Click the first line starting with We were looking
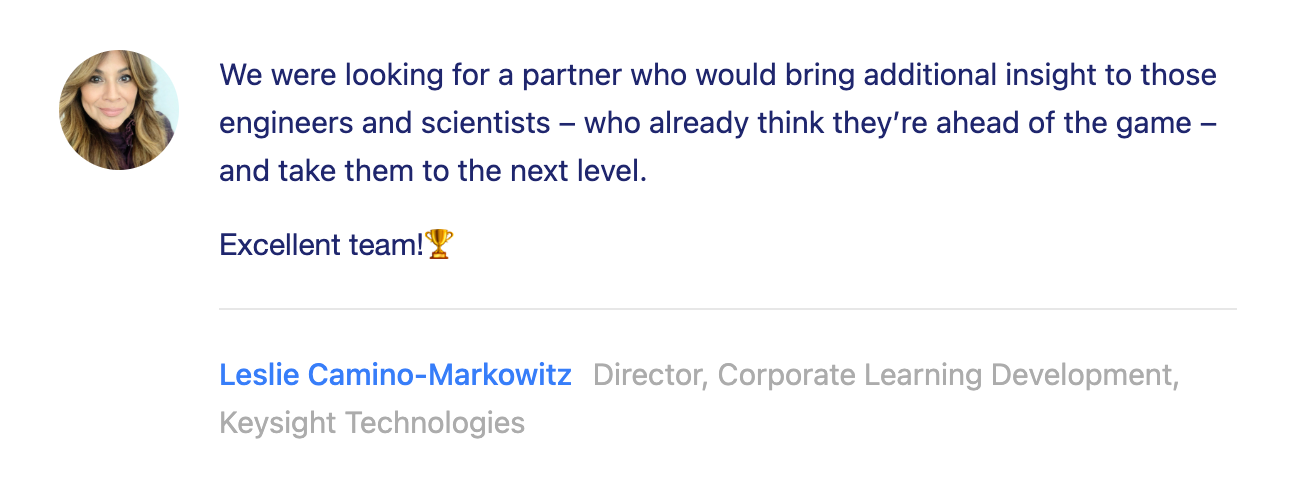The width and height of the screenshot is (1302, 504). coord(718,75)
